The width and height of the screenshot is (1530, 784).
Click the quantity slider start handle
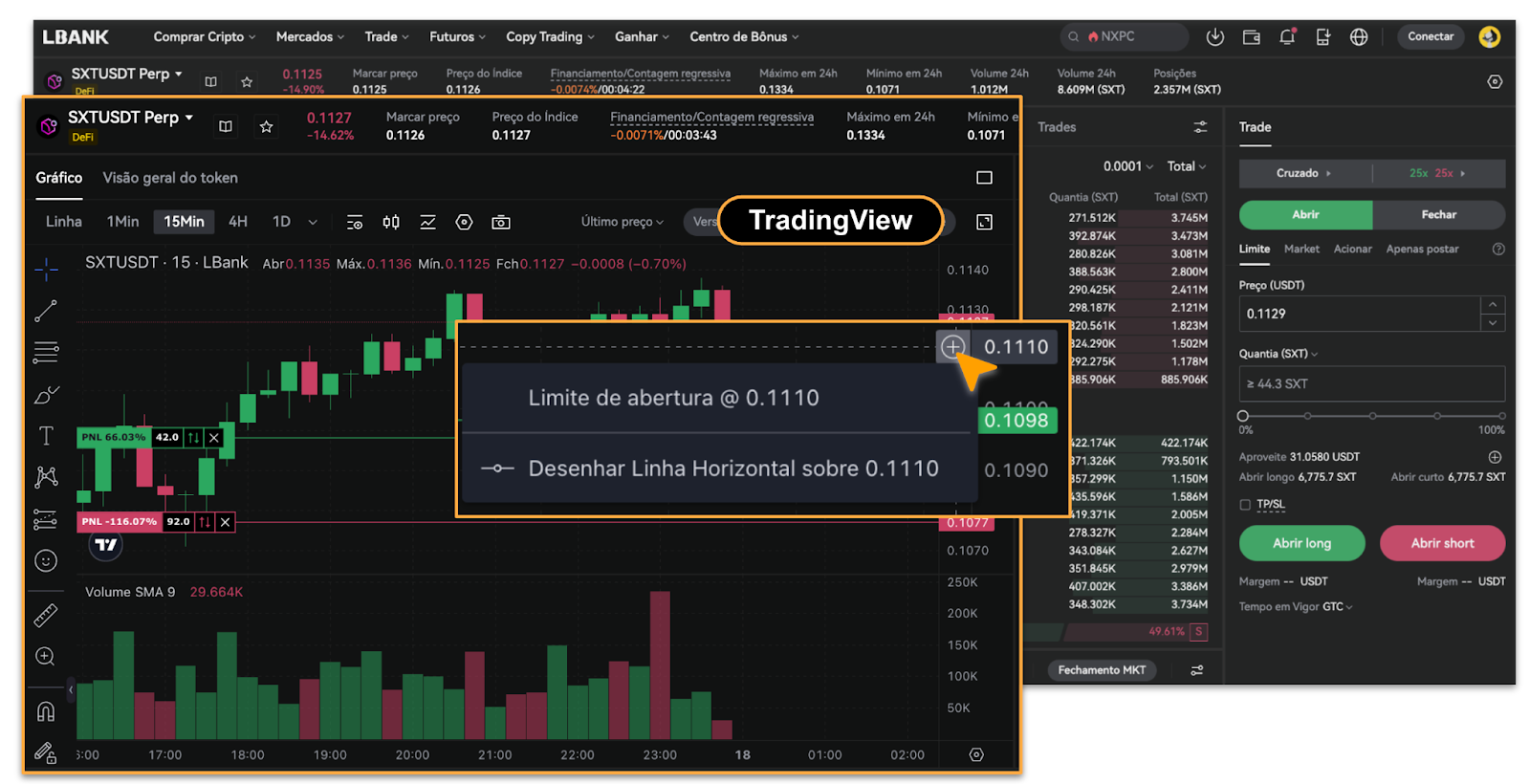click(1243, 416)
